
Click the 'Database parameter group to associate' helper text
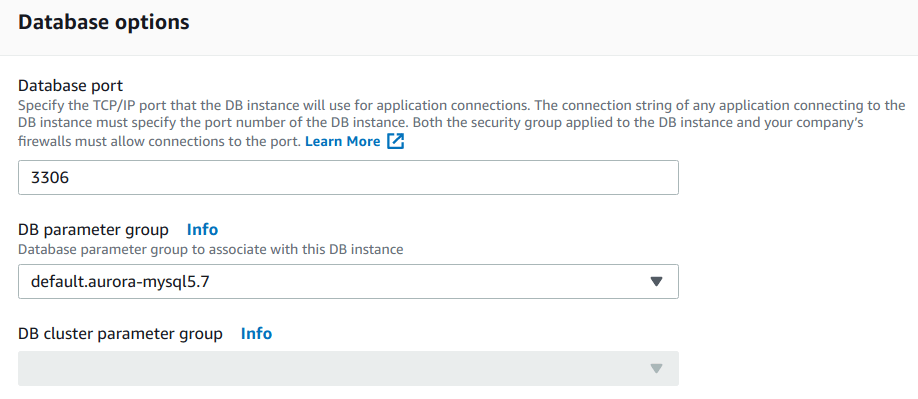pyautogui.click(x=211, y=250)
